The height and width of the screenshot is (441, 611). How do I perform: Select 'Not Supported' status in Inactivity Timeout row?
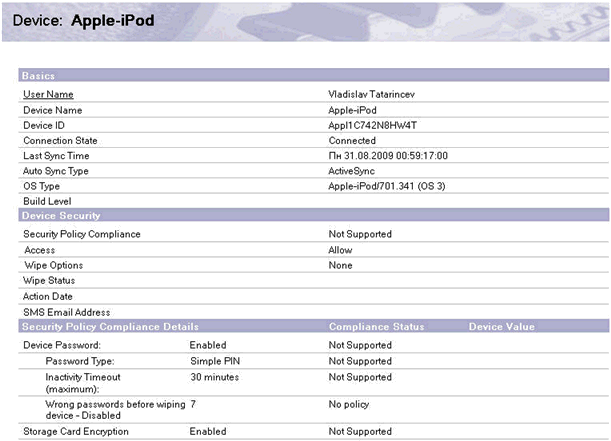[360, 377]
